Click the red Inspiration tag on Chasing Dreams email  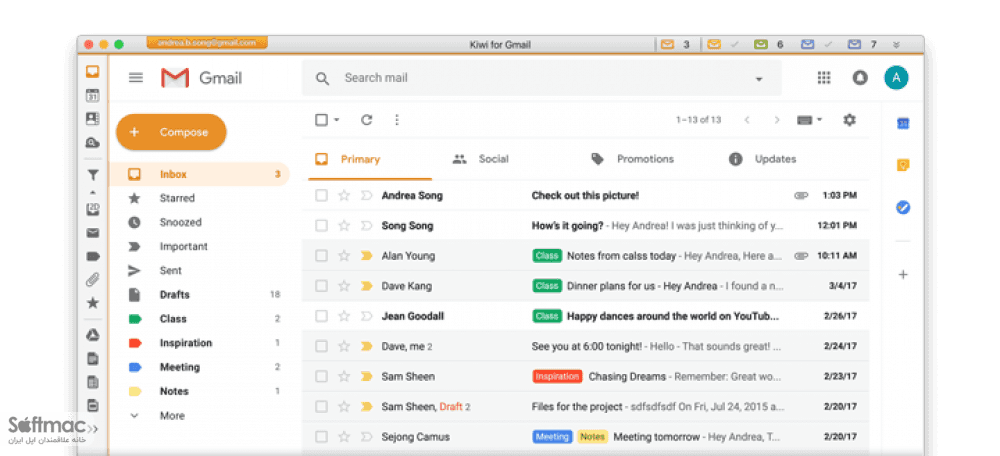pos(557,377)
